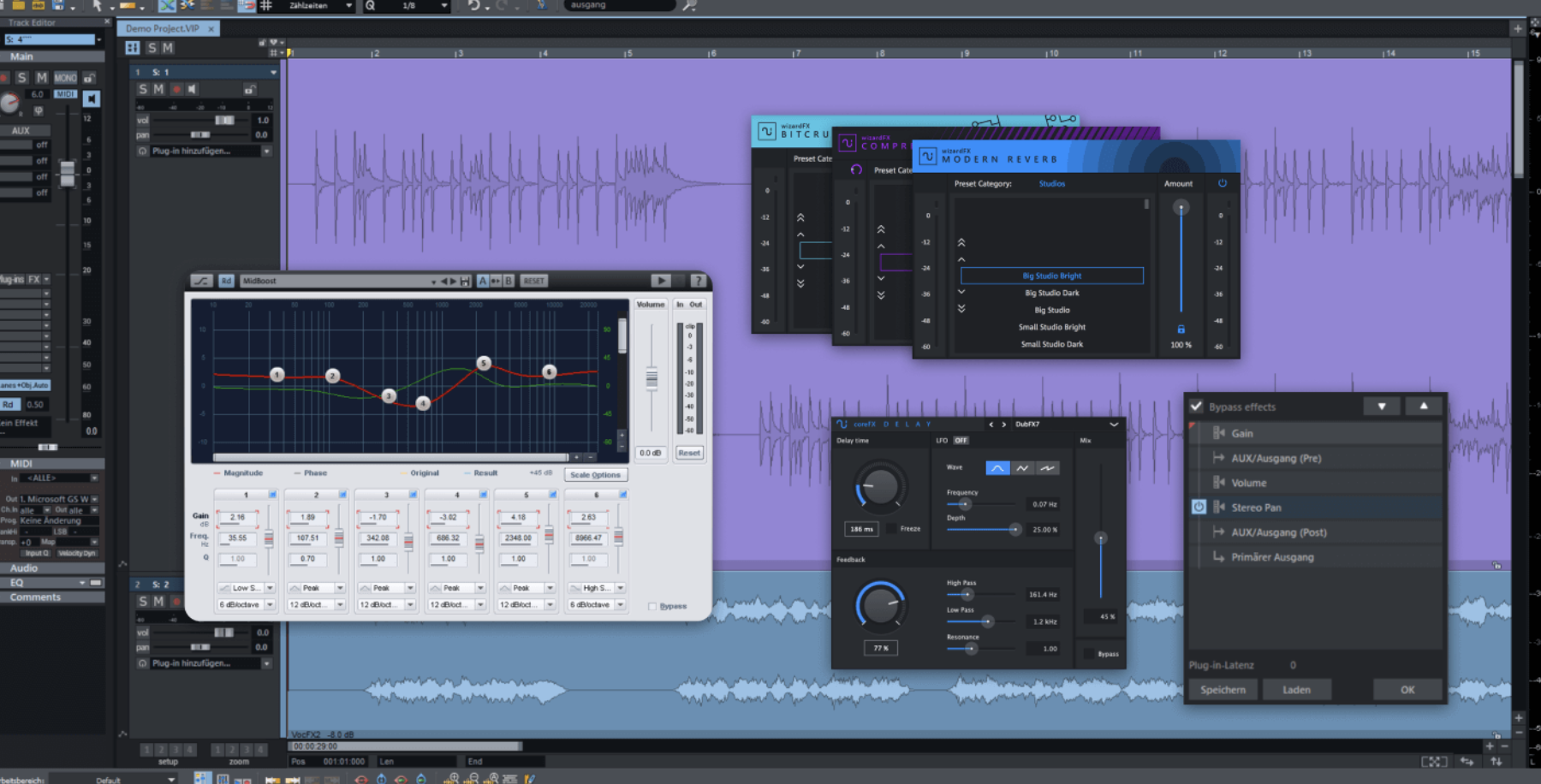Toggle the Stereo Pan power button on
Viewport: 1541px width, 784px height.
click(x=1197, y=508)
